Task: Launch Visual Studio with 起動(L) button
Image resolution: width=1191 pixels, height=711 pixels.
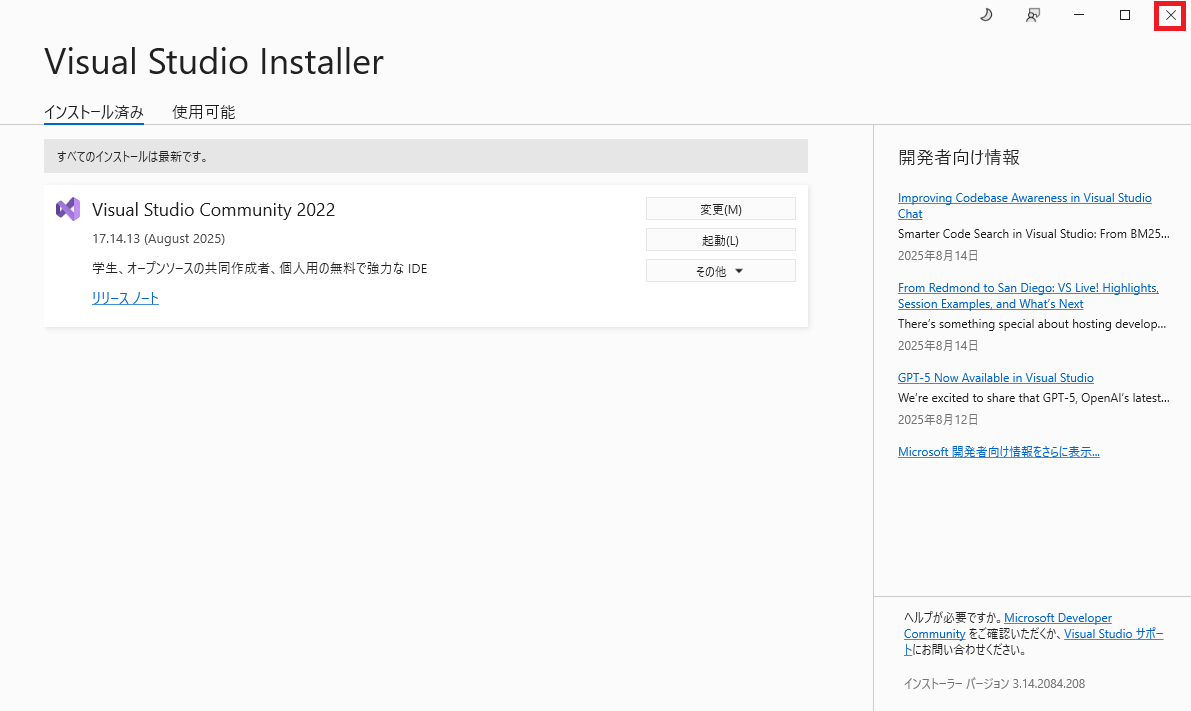Action: [x=720, y=240]
